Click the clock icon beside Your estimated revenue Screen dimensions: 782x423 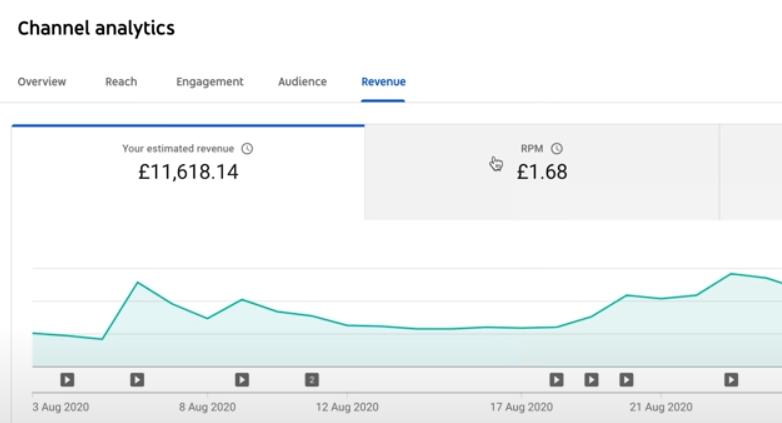click(247, 149)
